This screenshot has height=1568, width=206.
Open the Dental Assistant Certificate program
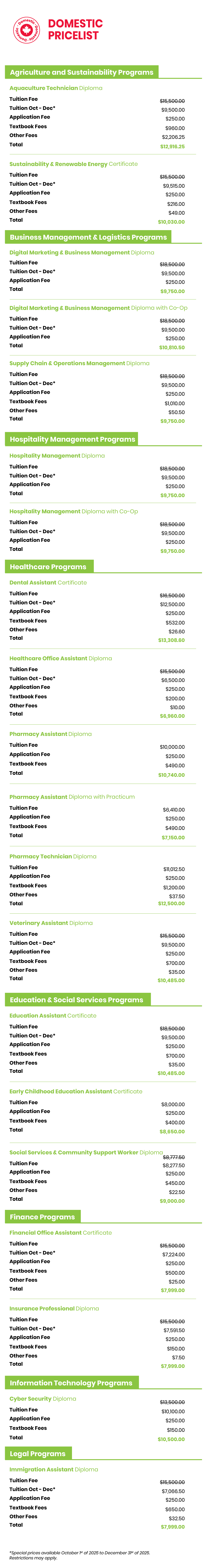tap(48, 583)
